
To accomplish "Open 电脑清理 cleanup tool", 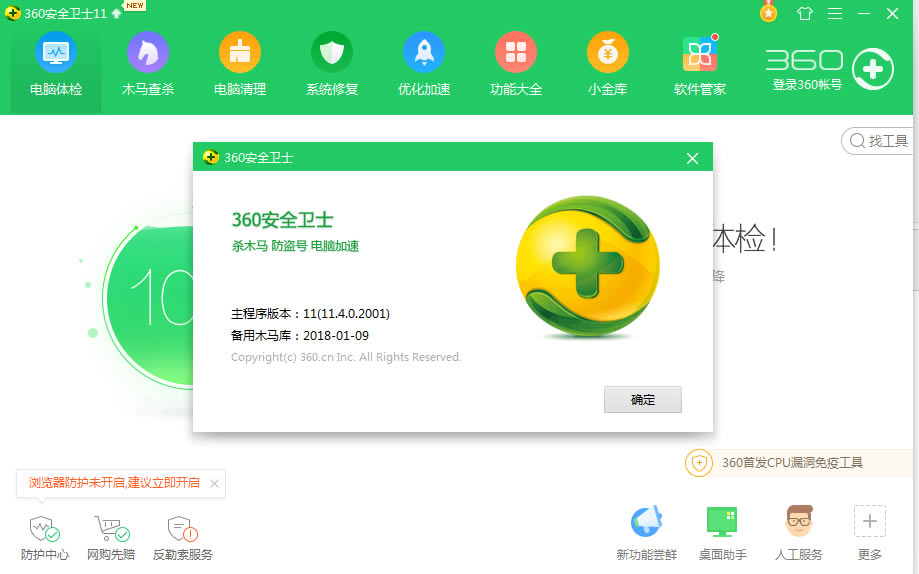I will tap(240, 65).
